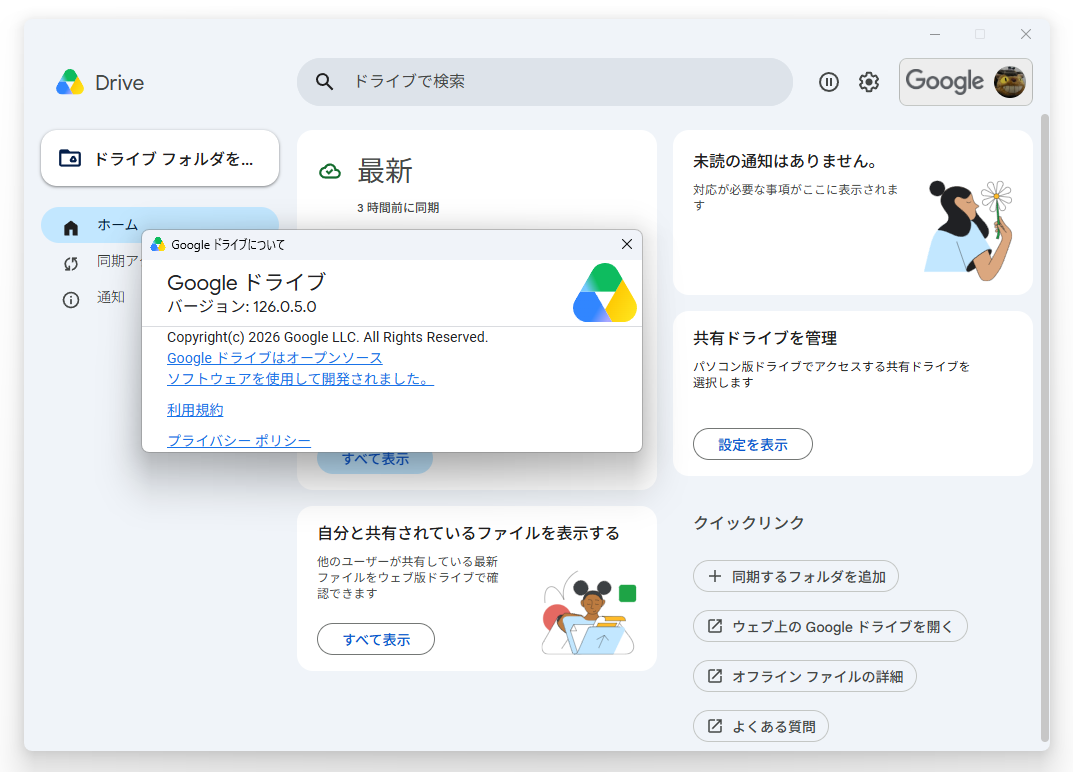Open 通知 in the sidebar
The height and width of the screenshot is (772, 1073).
[x=111, y=297]
